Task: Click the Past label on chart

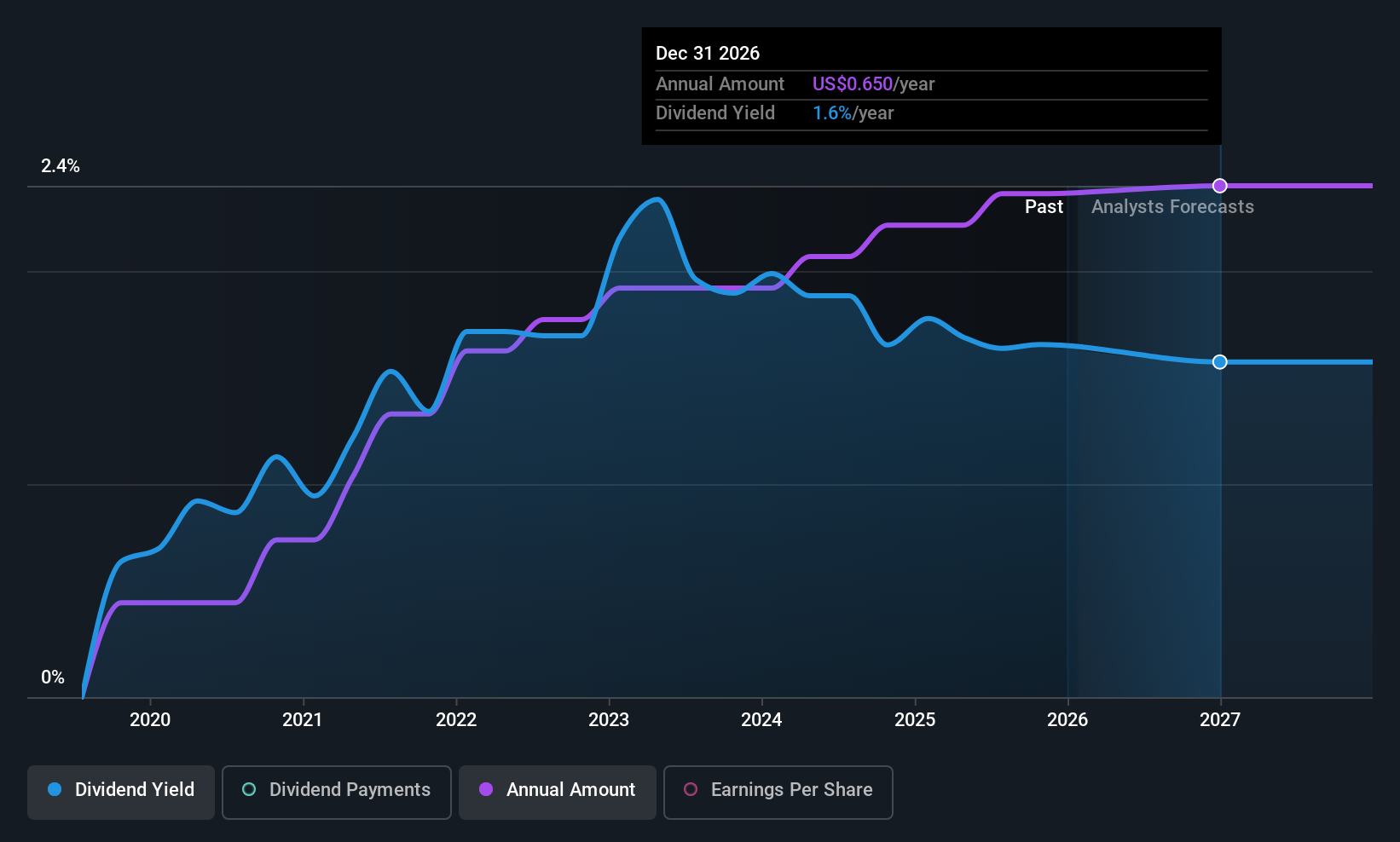Action: 1044,207
